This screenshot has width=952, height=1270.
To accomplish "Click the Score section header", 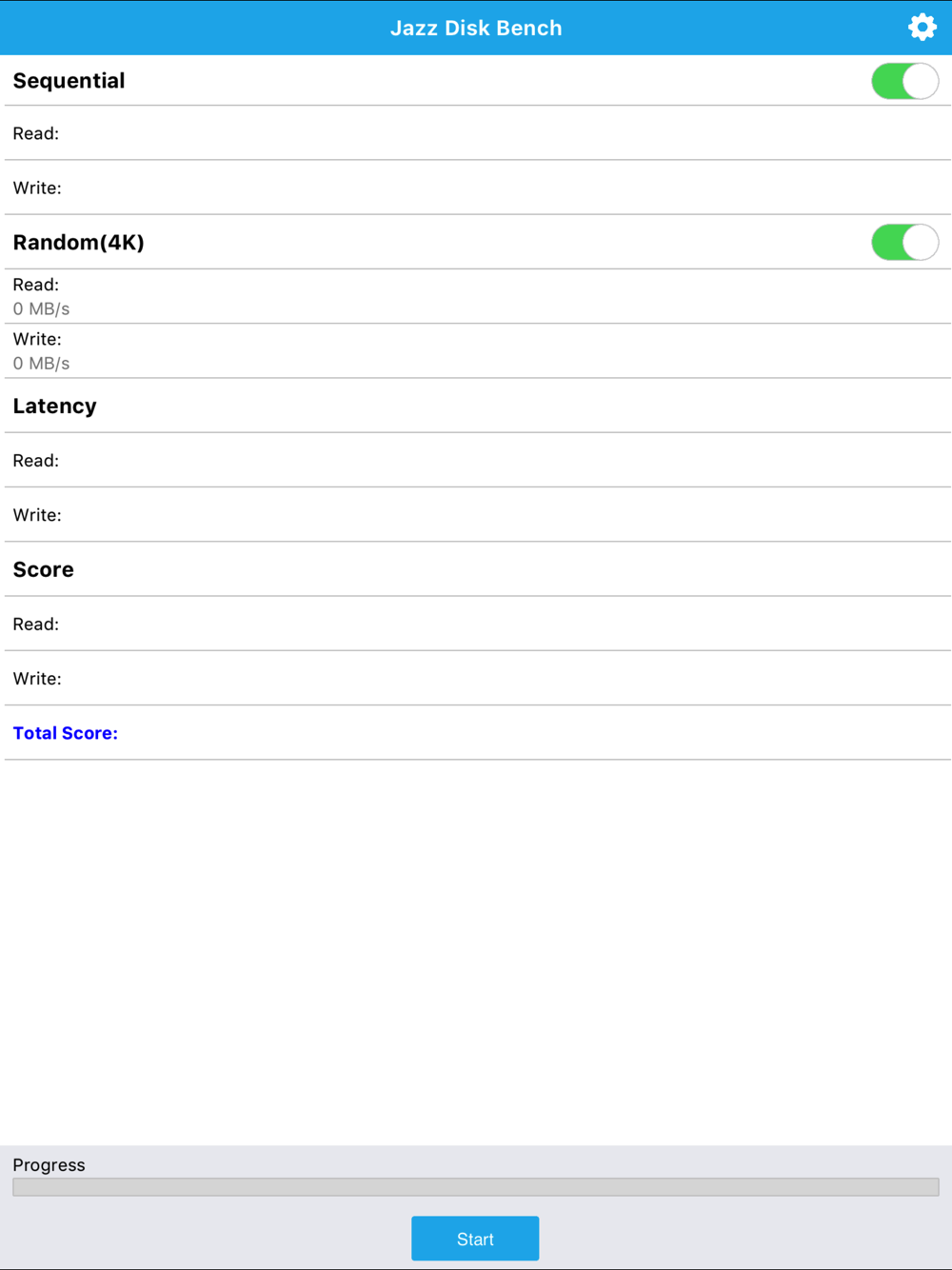I will pyautogui.click(x=43, y=569).
